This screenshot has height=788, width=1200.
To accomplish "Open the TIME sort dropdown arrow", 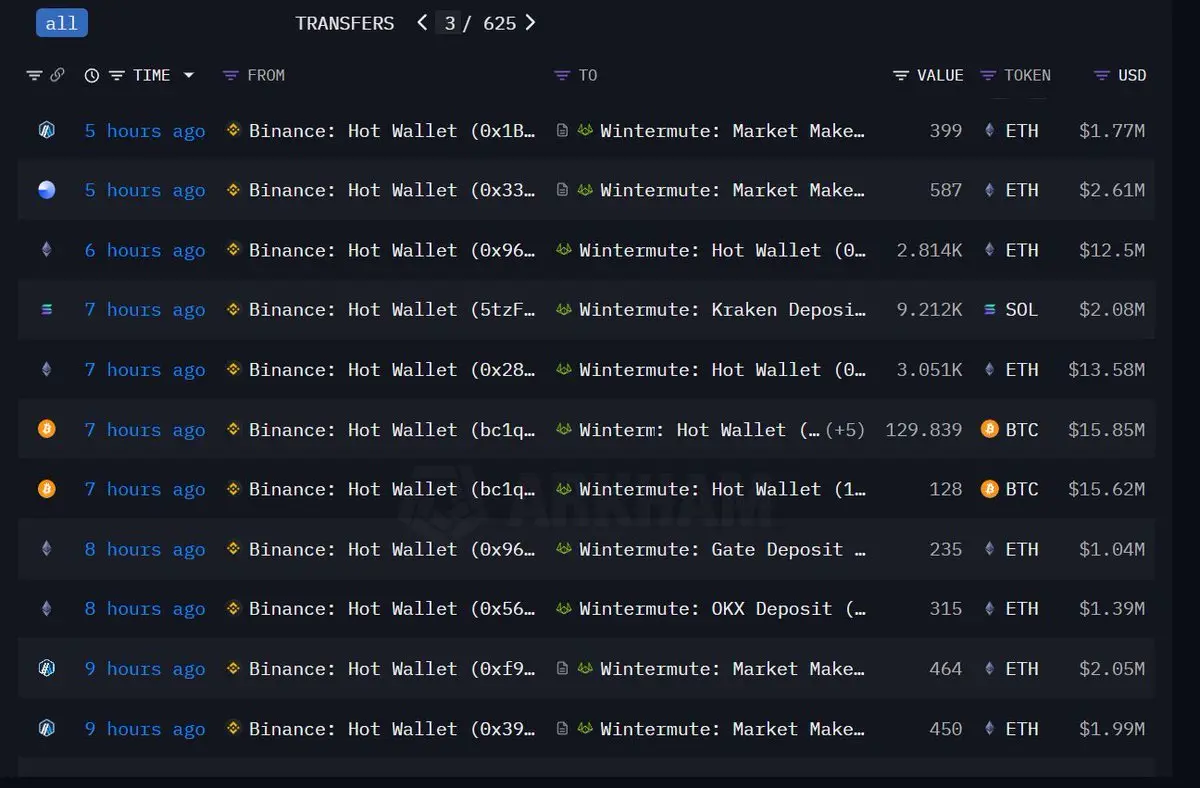I will (x=188, y=75).
